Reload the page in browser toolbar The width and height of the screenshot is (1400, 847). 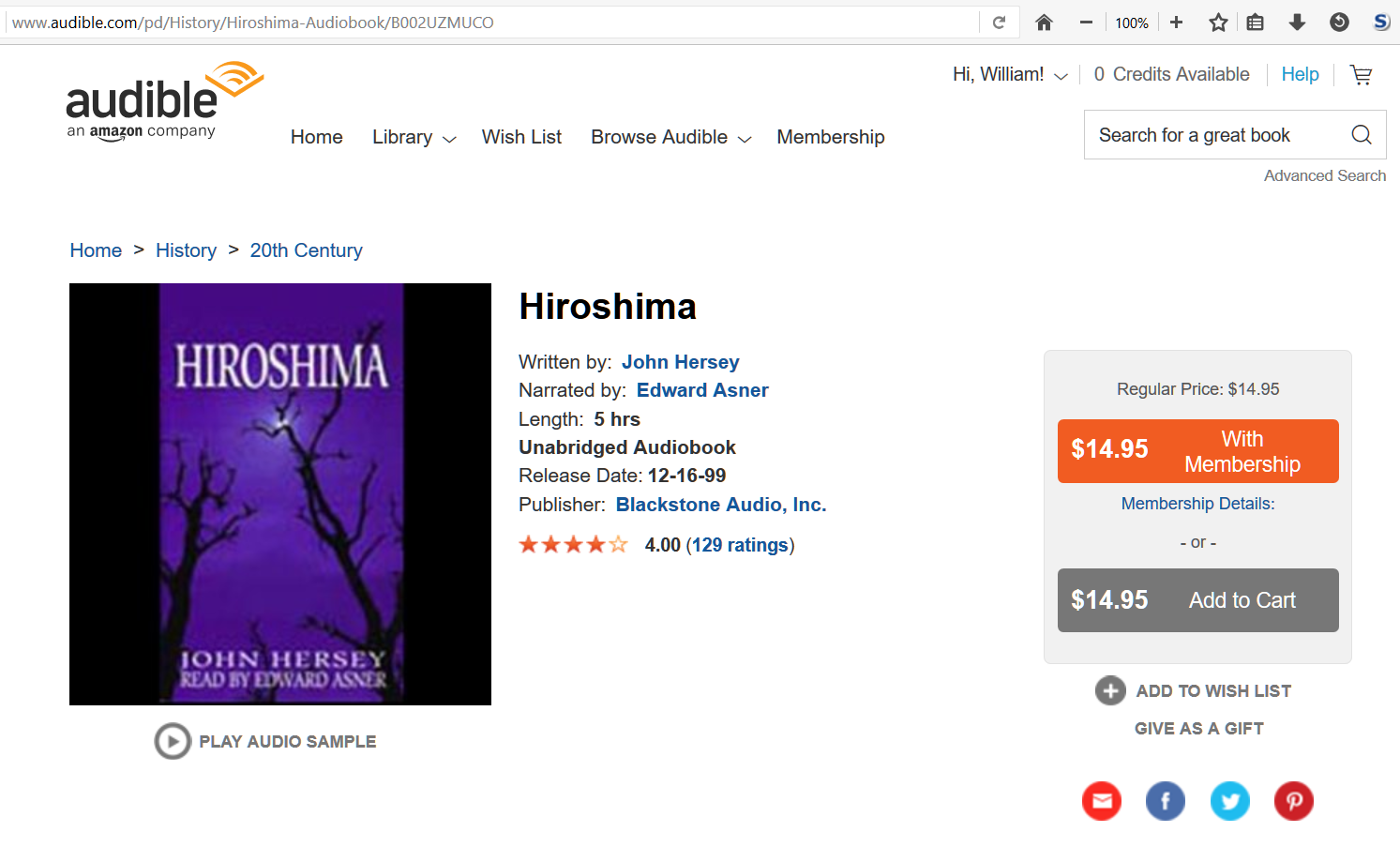(x=1000, y=23)
